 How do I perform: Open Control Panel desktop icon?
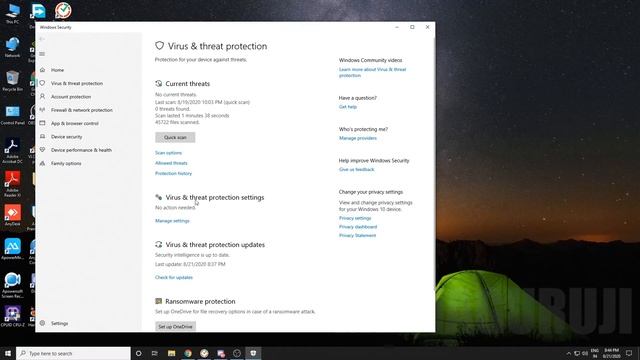coord(12,115)
